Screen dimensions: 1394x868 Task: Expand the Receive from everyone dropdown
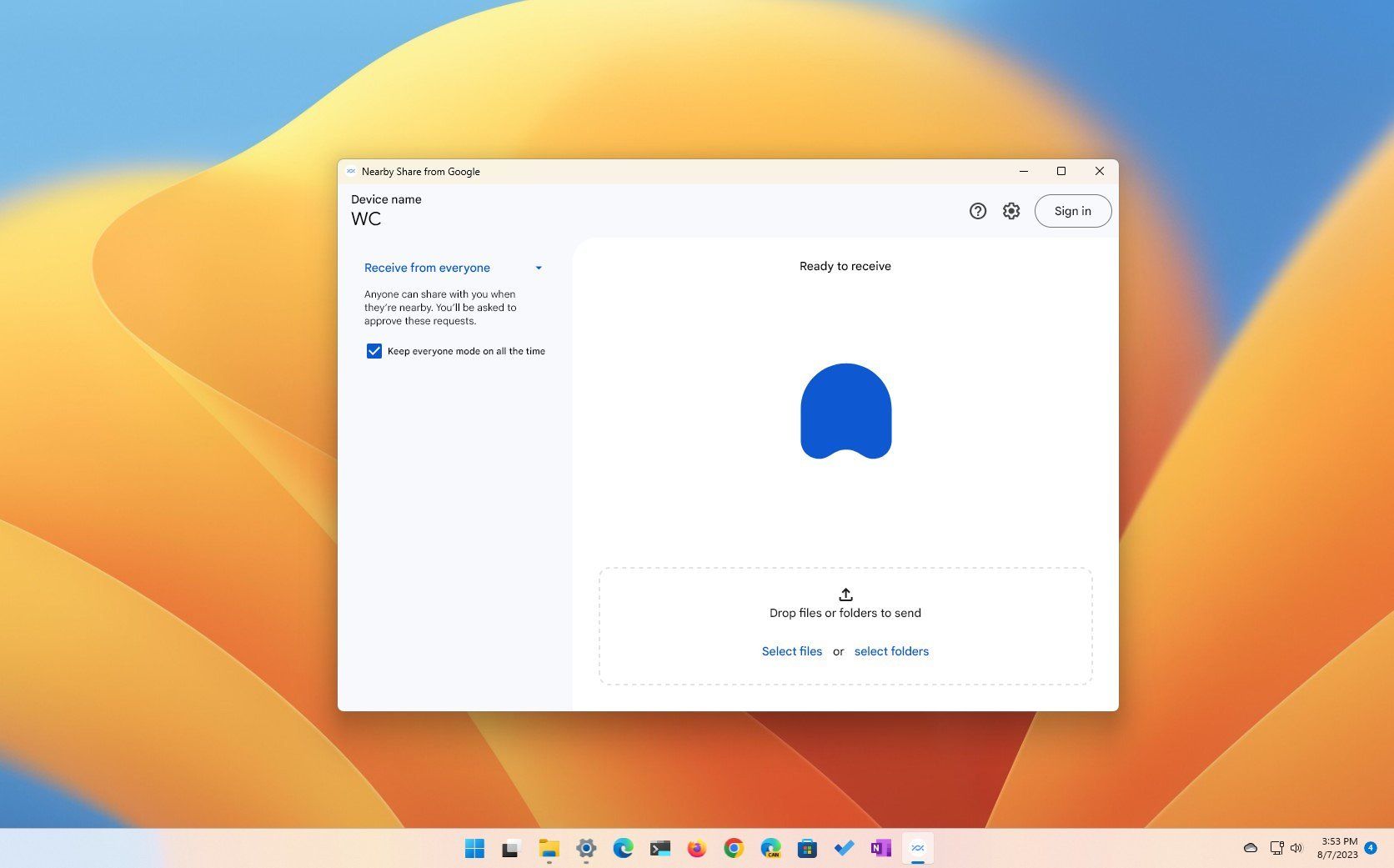pyautogui.click(x=427, y=268)
